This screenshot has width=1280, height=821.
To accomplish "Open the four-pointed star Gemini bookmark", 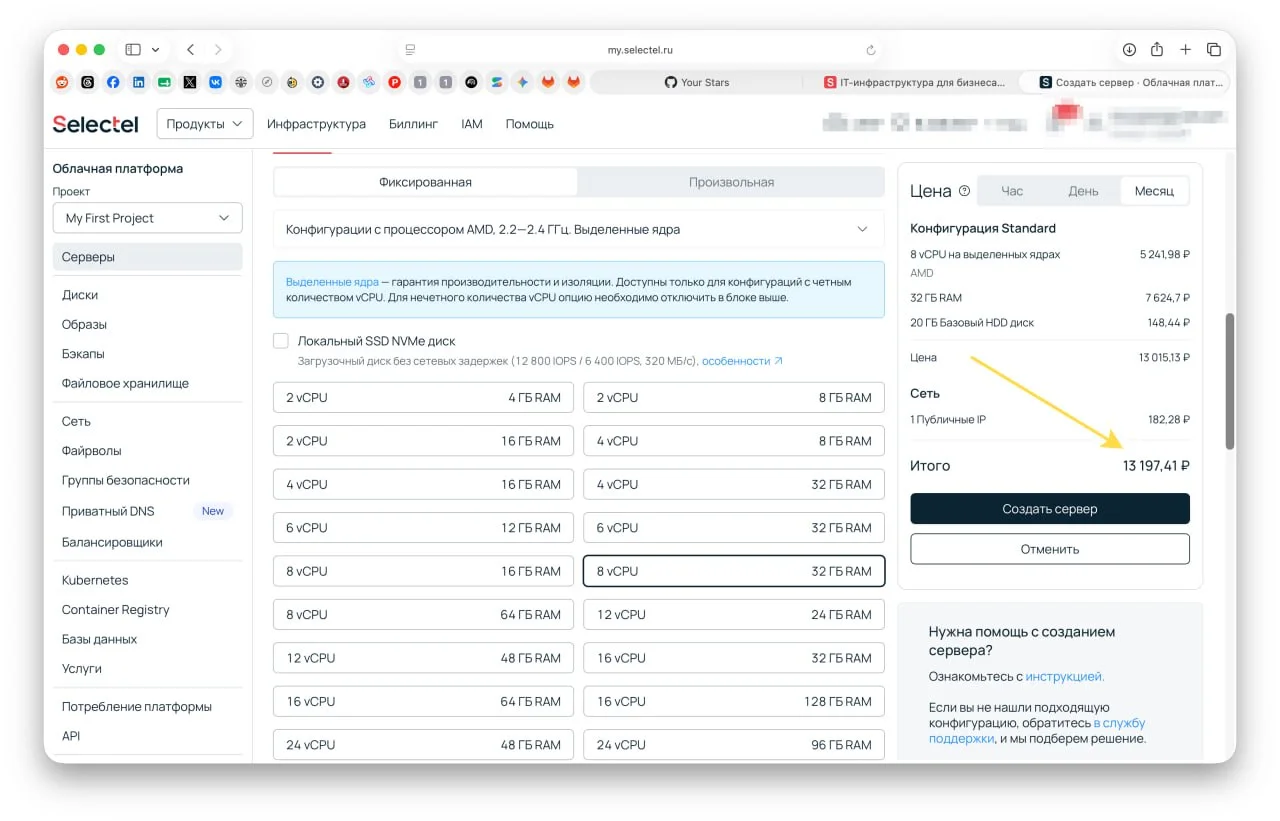I will pos(522,82).
